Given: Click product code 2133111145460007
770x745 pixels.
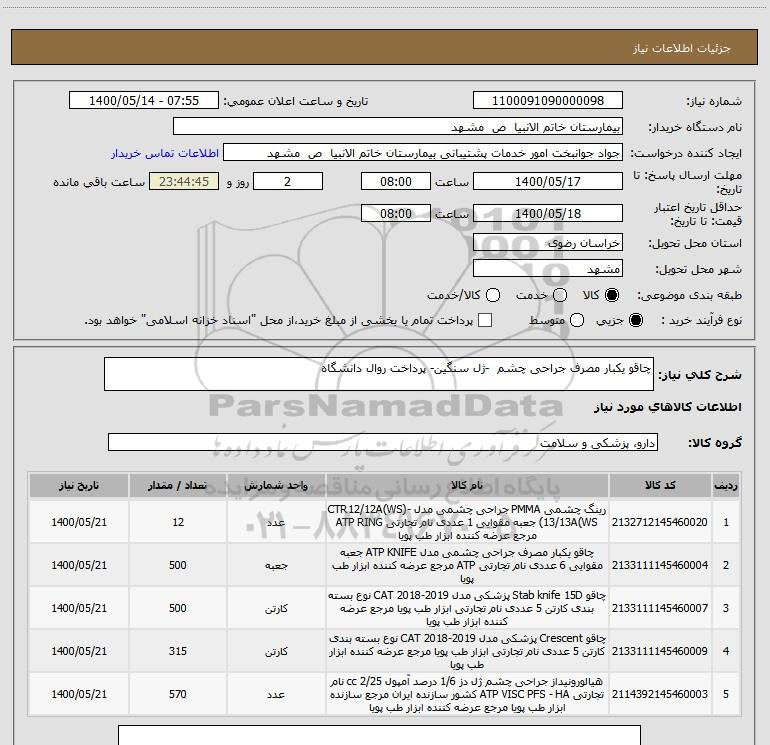Looking at the screenshot, I should click(x=660, y=608).
